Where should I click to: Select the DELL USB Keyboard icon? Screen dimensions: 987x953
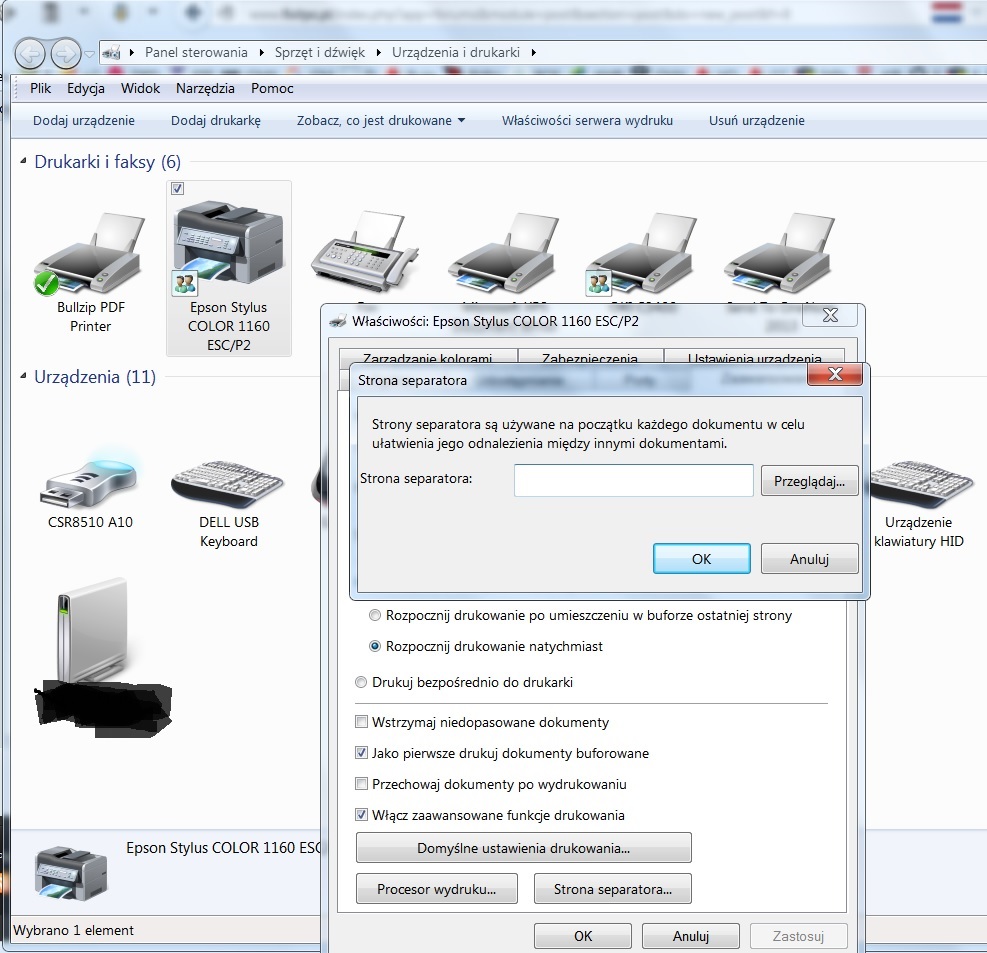228,484
